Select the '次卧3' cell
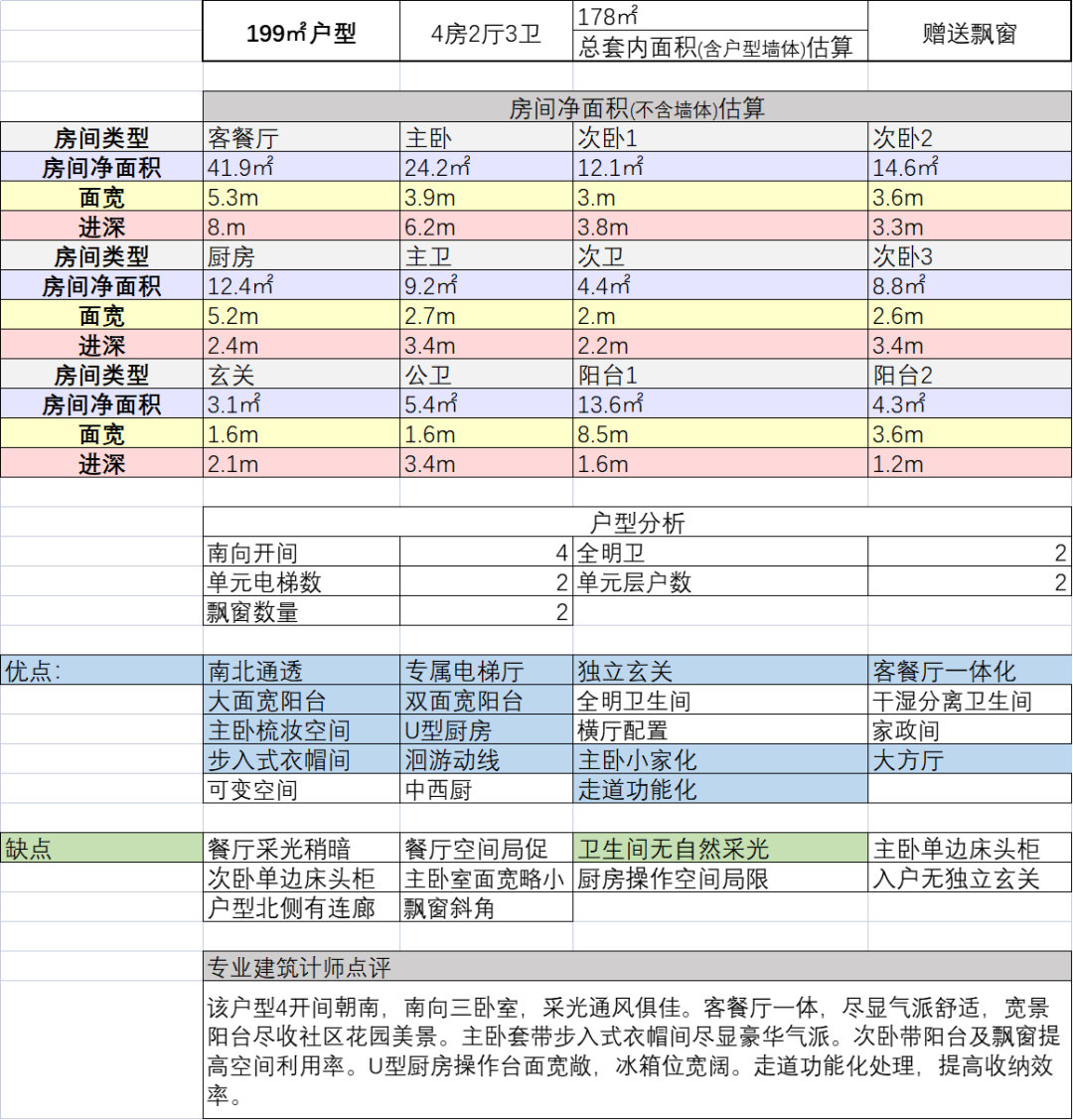The width and height of the screenshot is (1073, 1120). pos(970,255)
